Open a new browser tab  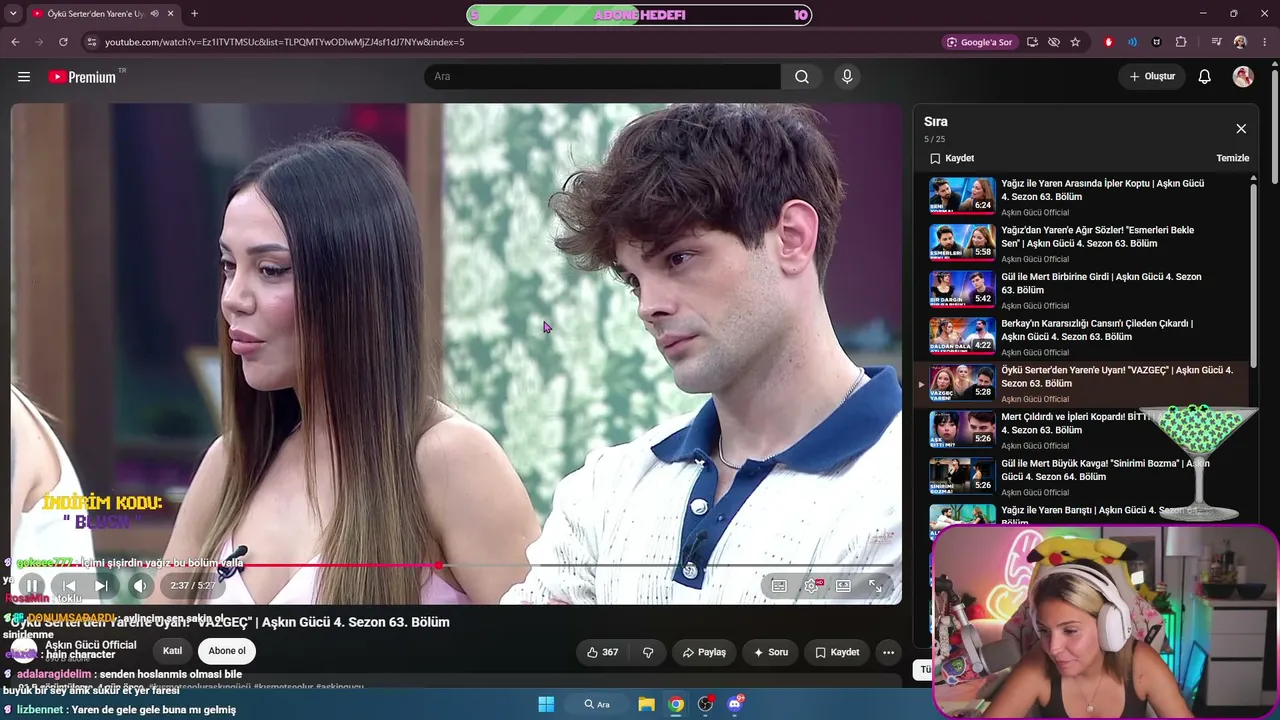194,14
